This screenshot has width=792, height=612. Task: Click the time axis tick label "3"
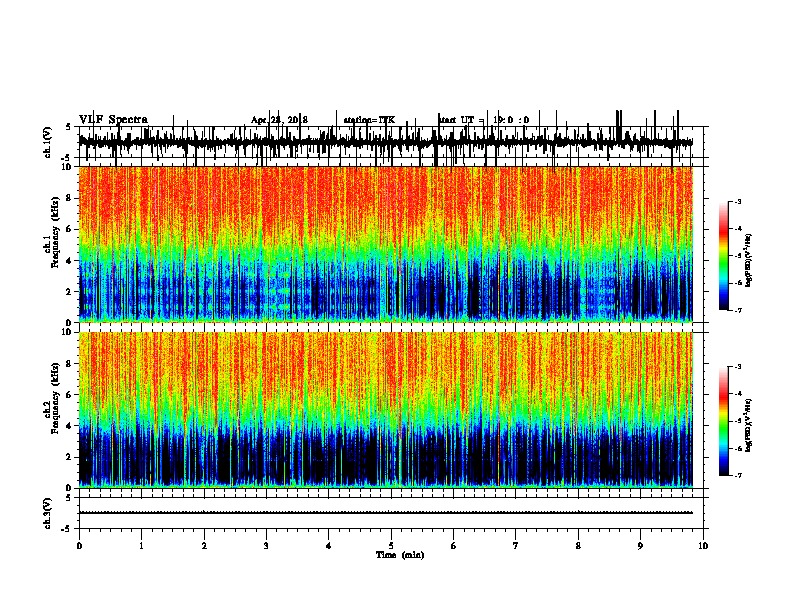pos(266,546)
